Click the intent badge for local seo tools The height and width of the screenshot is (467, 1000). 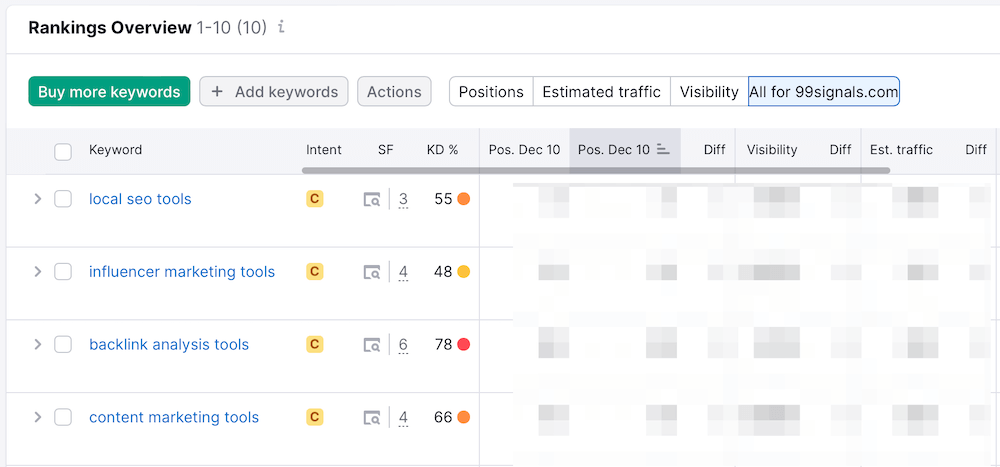click(x=314, y=199)
